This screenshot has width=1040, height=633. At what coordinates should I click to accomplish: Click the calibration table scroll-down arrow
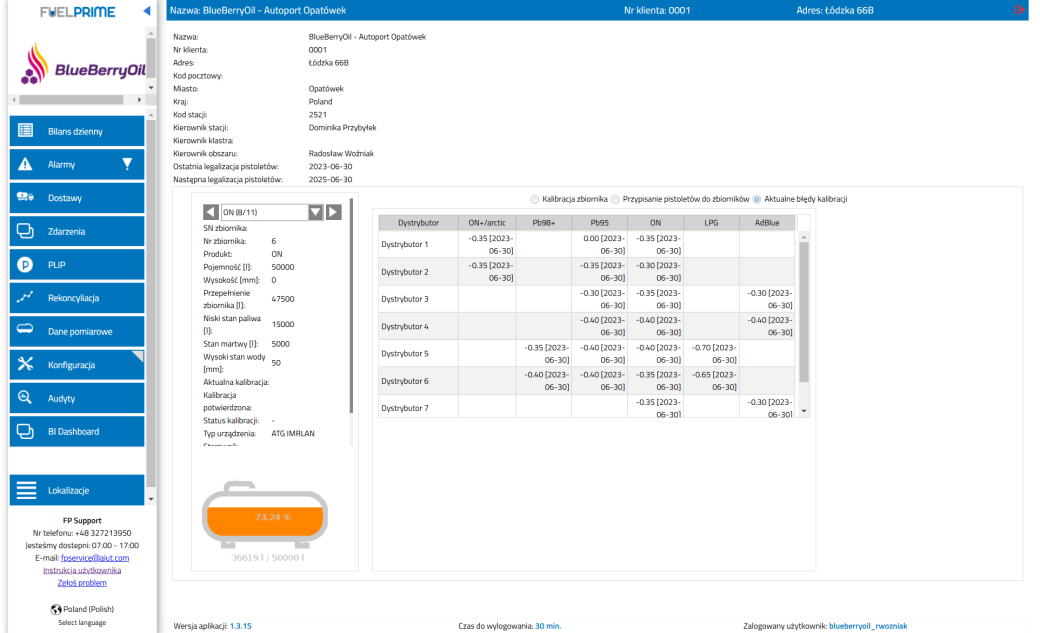pyautogui.click(x=804, y=411)
